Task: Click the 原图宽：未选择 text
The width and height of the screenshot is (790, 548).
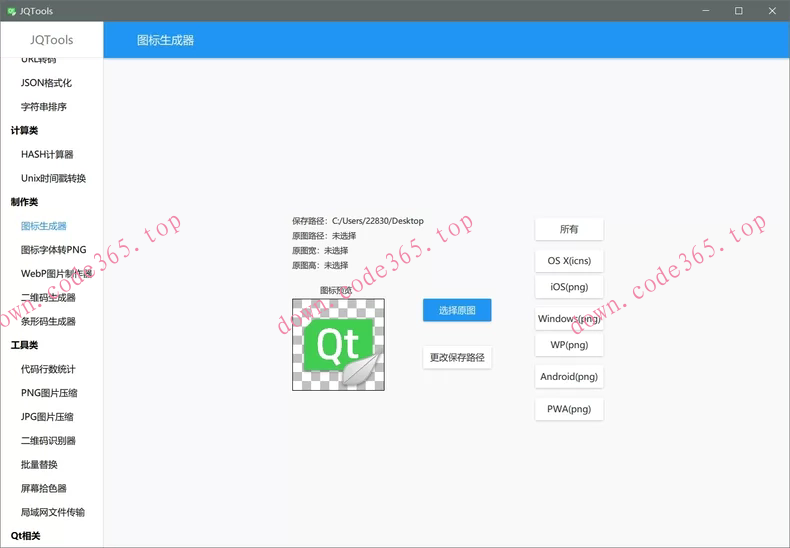Action: coord(320,250)
